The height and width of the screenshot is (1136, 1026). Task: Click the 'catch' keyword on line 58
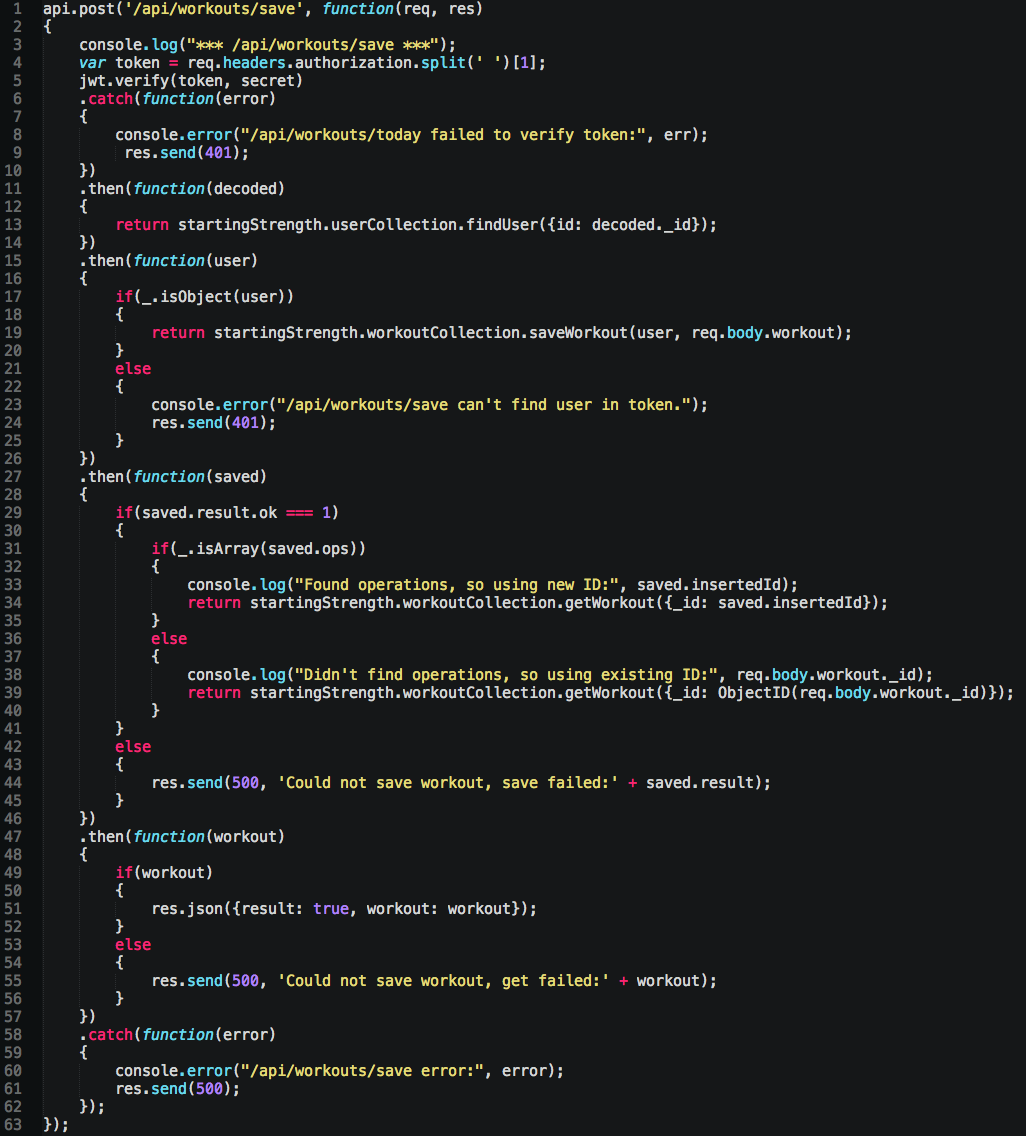pos(111,1035)
